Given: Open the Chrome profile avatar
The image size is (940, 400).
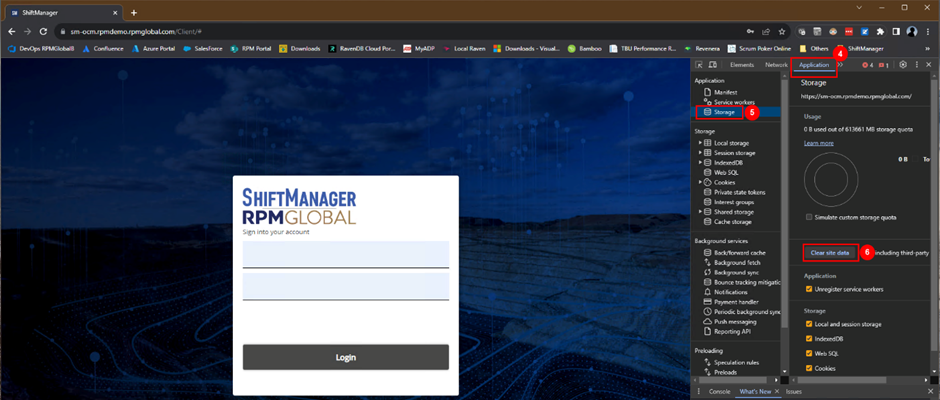Looking at the screenshot, I should [x=912, y=31].
